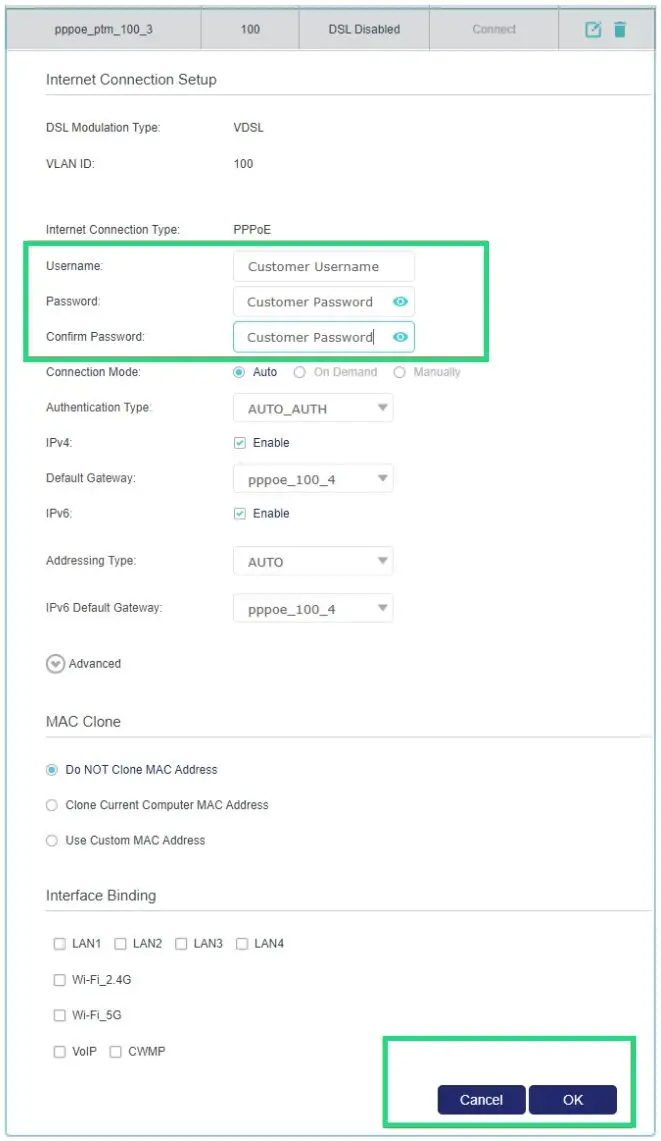Disable the IPv6 Enable checkbox
Screen dimensions: 661x1141
[240, 513]
